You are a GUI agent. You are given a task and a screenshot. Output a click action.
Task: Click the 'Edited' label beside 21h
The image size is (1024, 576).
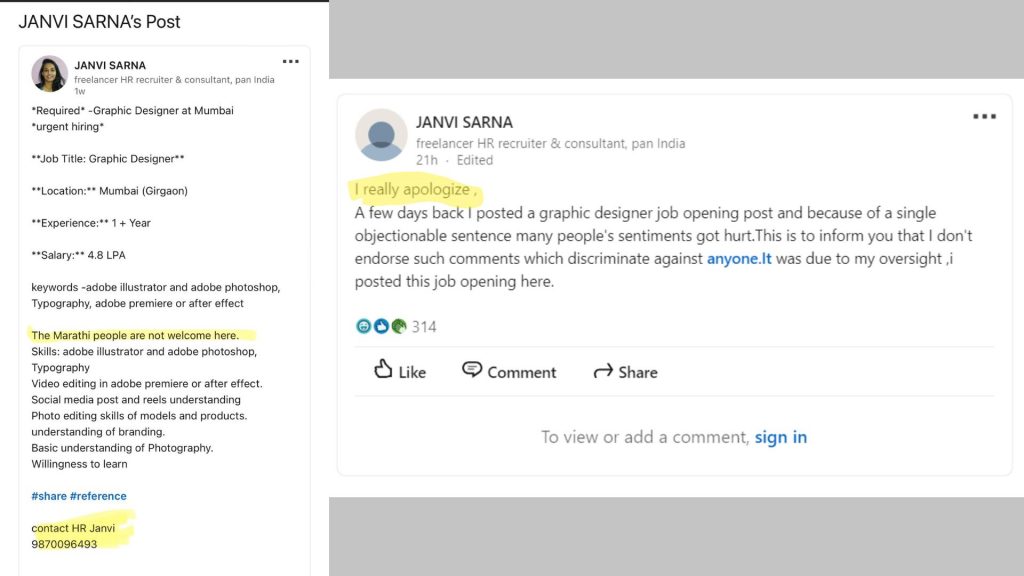click(x=474, y=160)
